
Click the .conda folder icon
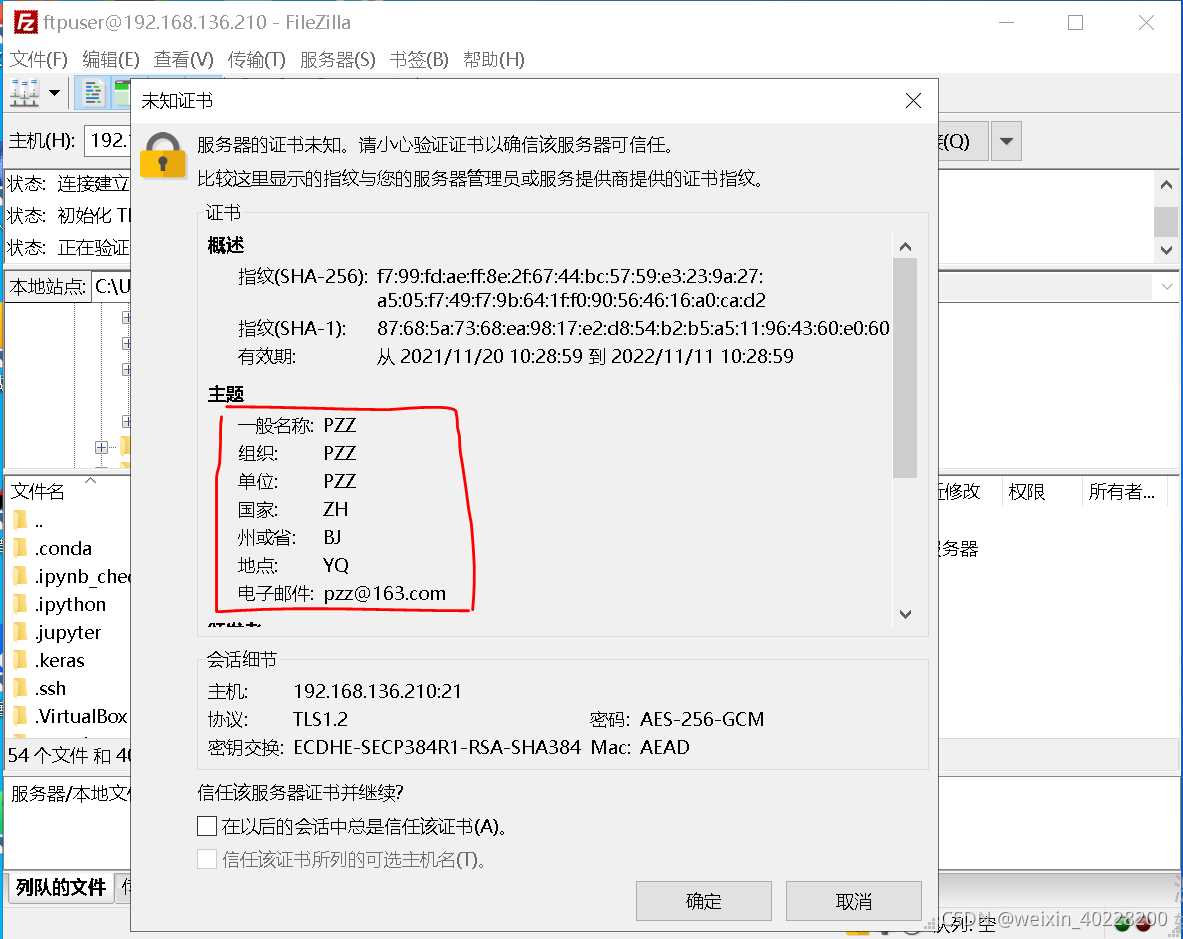20,548
